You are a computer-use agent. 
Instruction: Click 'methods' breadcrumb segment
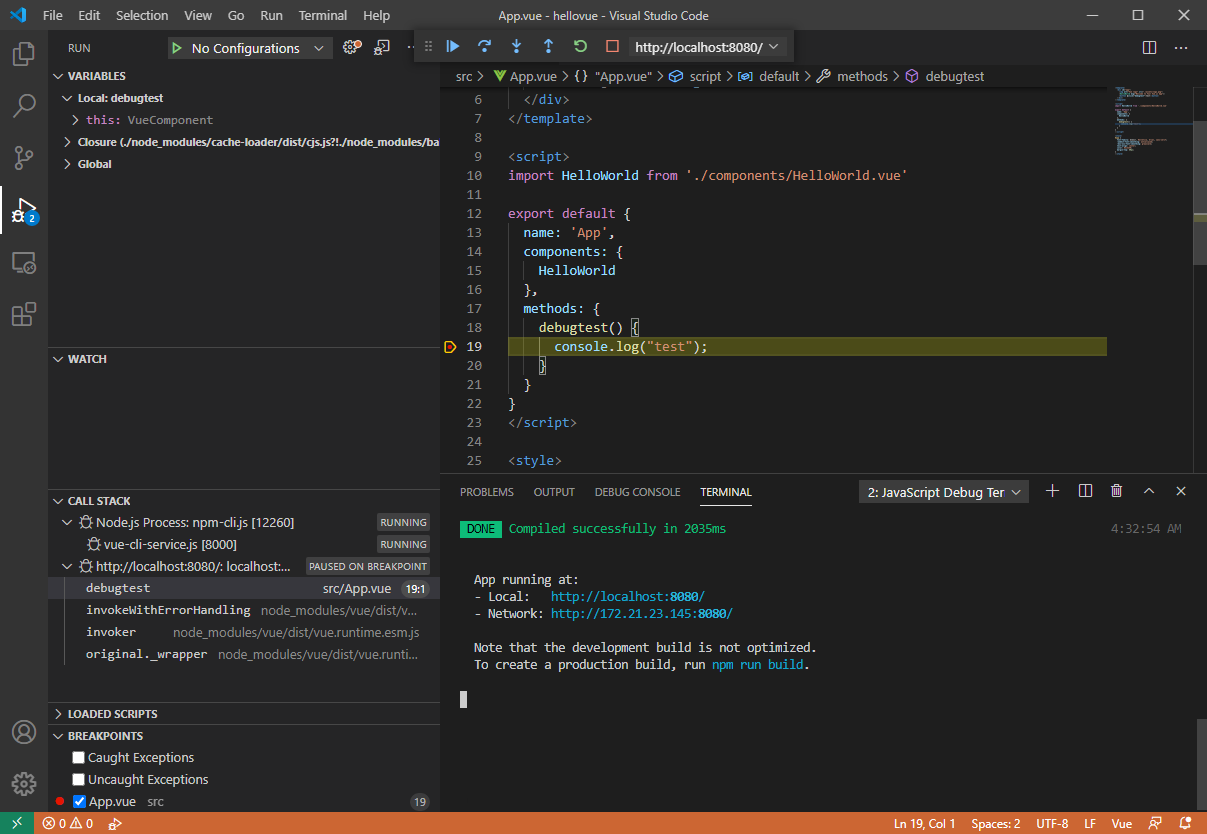(862, 76)
